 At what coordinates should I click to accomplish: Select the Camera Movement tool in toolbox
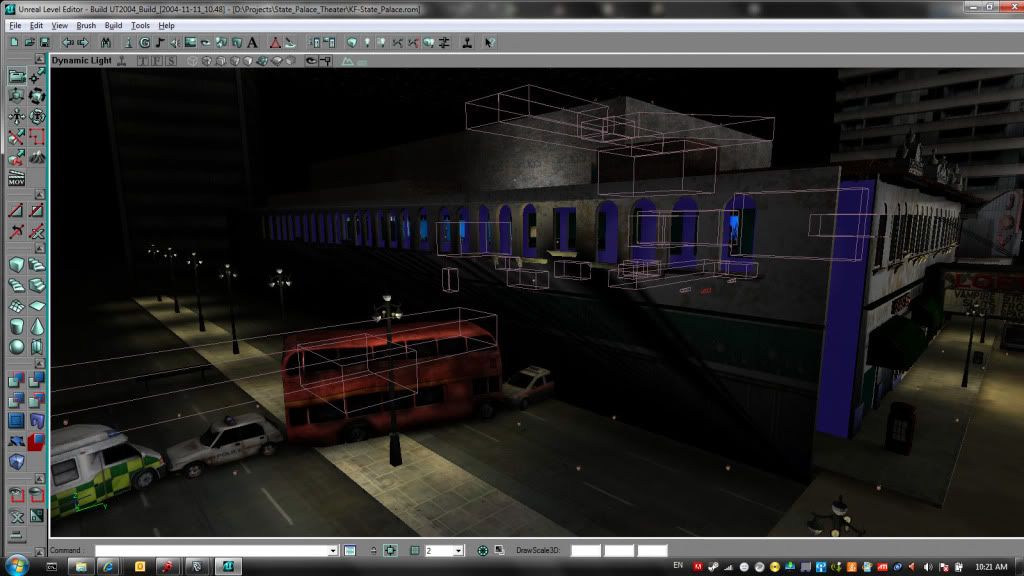tap(16, 76)
